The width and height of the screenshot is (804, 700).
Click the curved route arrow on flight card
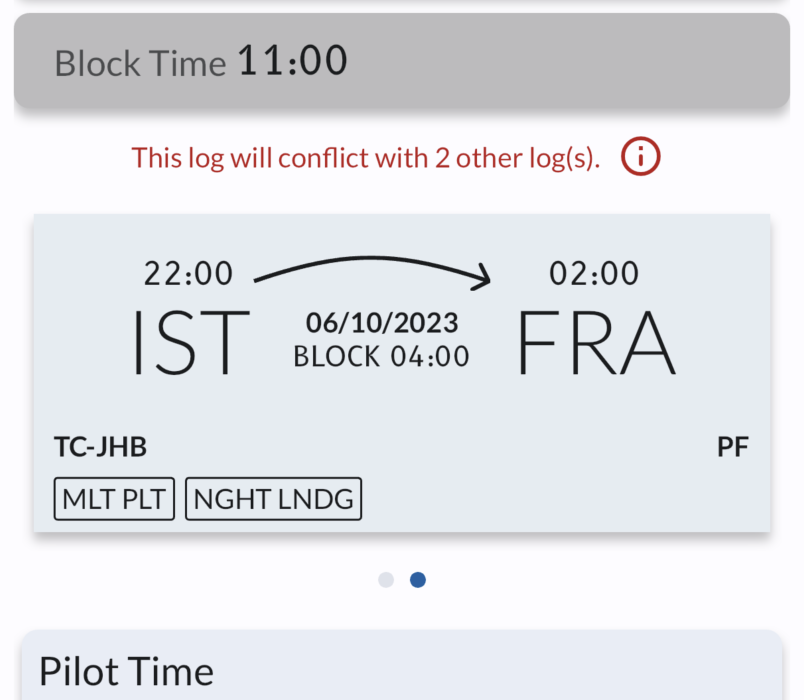click(372, 268)
